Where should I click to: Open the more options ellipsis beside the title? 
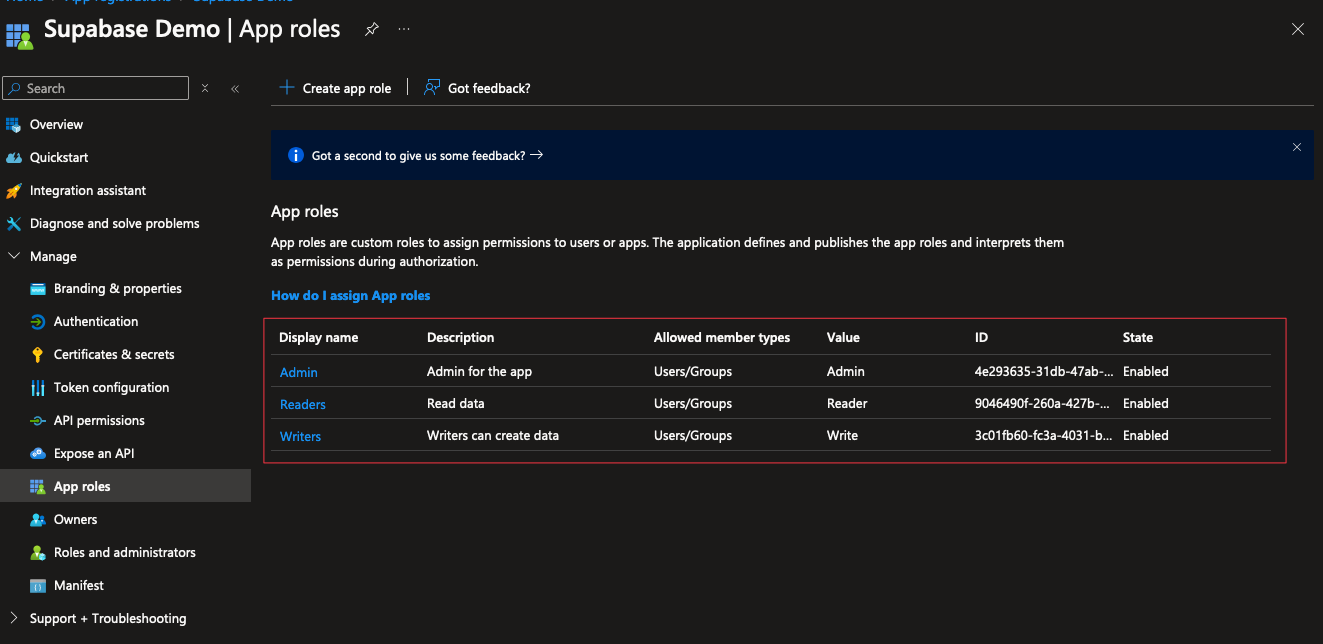404,30
